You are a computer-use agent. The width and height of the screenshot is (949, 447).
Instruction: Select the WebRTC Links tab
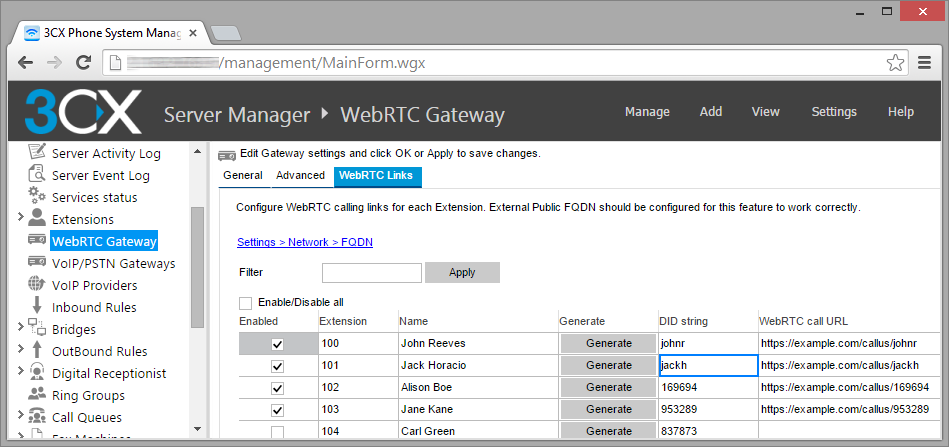(376, 176)
